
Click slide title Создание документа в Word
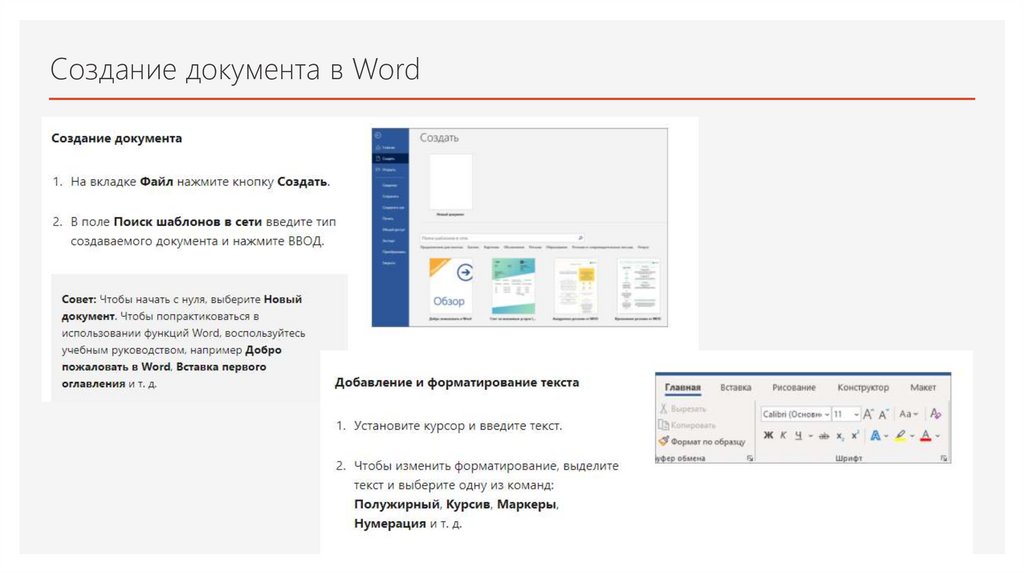point(234,69)
